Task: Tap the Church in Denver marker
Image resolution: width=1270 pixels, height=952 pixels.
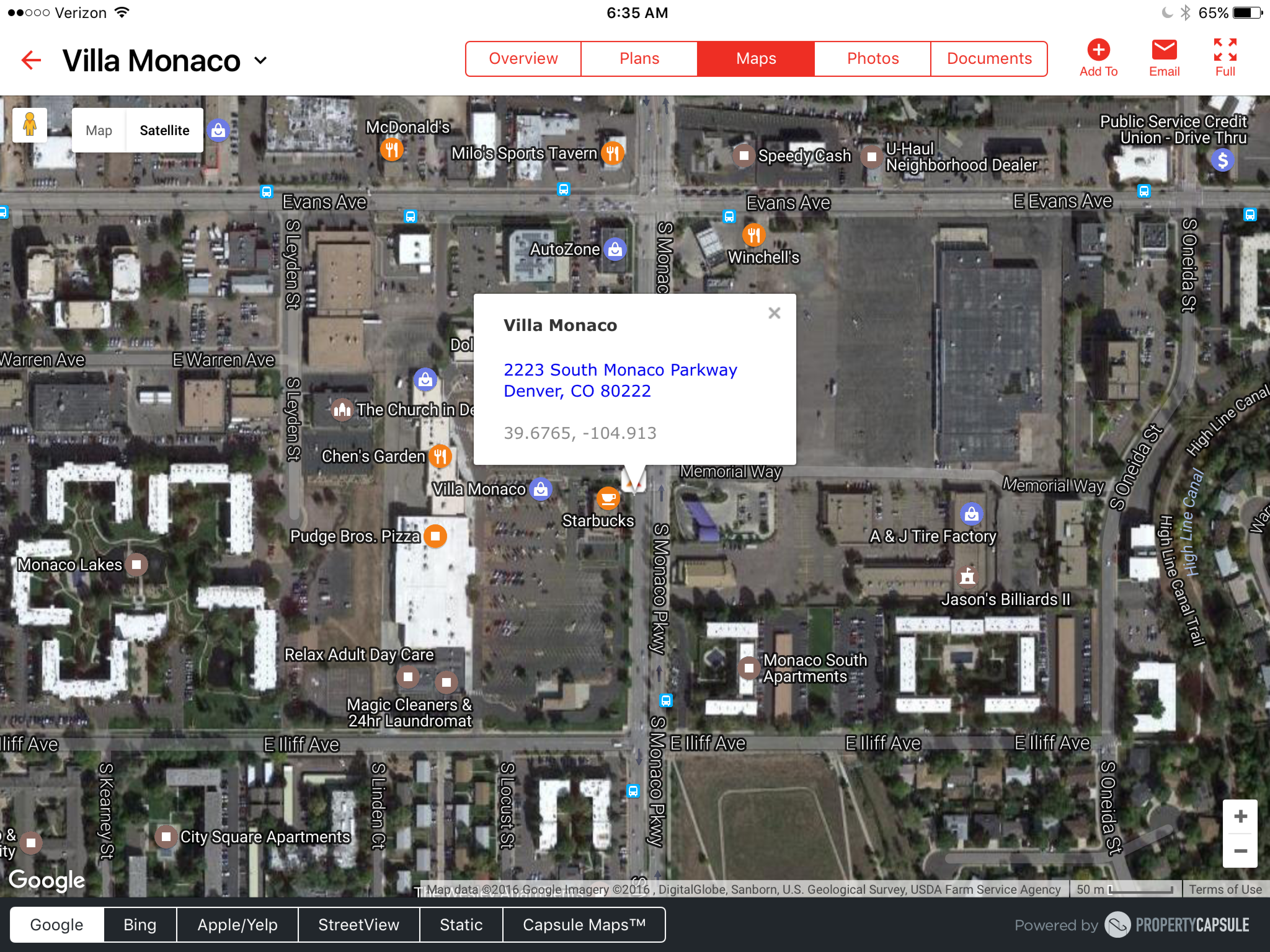Action: (x=342, y=410)
